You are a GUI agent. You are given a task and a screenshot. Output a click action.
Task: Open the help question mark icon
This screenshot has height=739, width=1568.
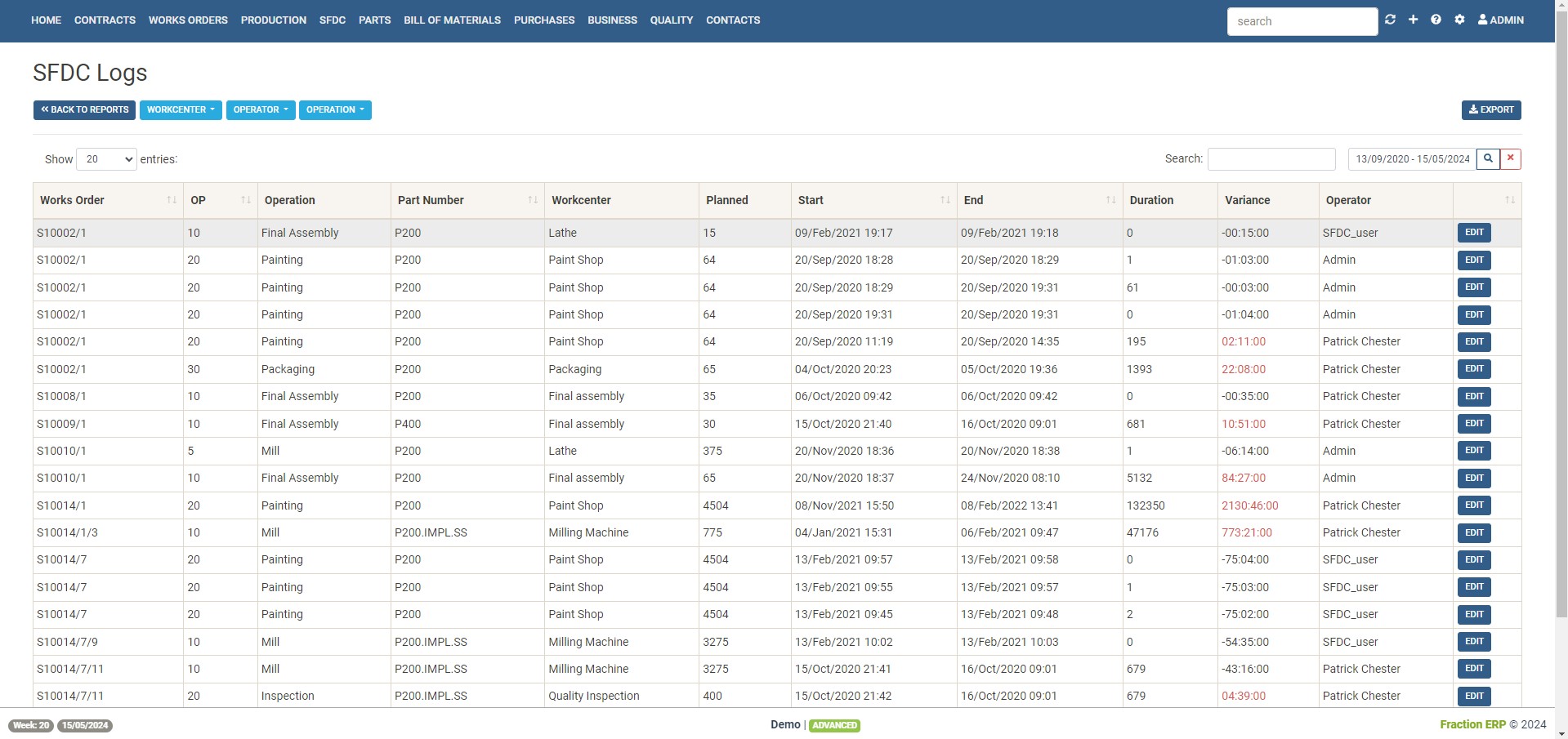click(1436, 20)
